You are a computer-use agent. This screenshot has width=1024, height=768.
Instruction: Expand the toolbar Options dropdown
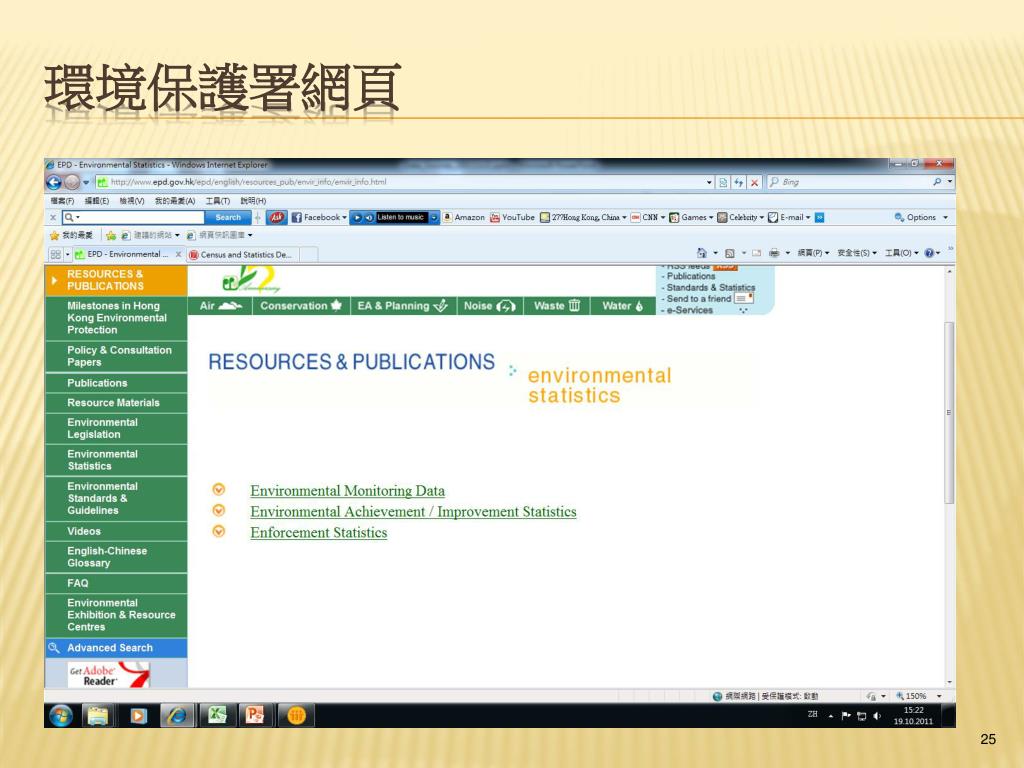(921, 217)
